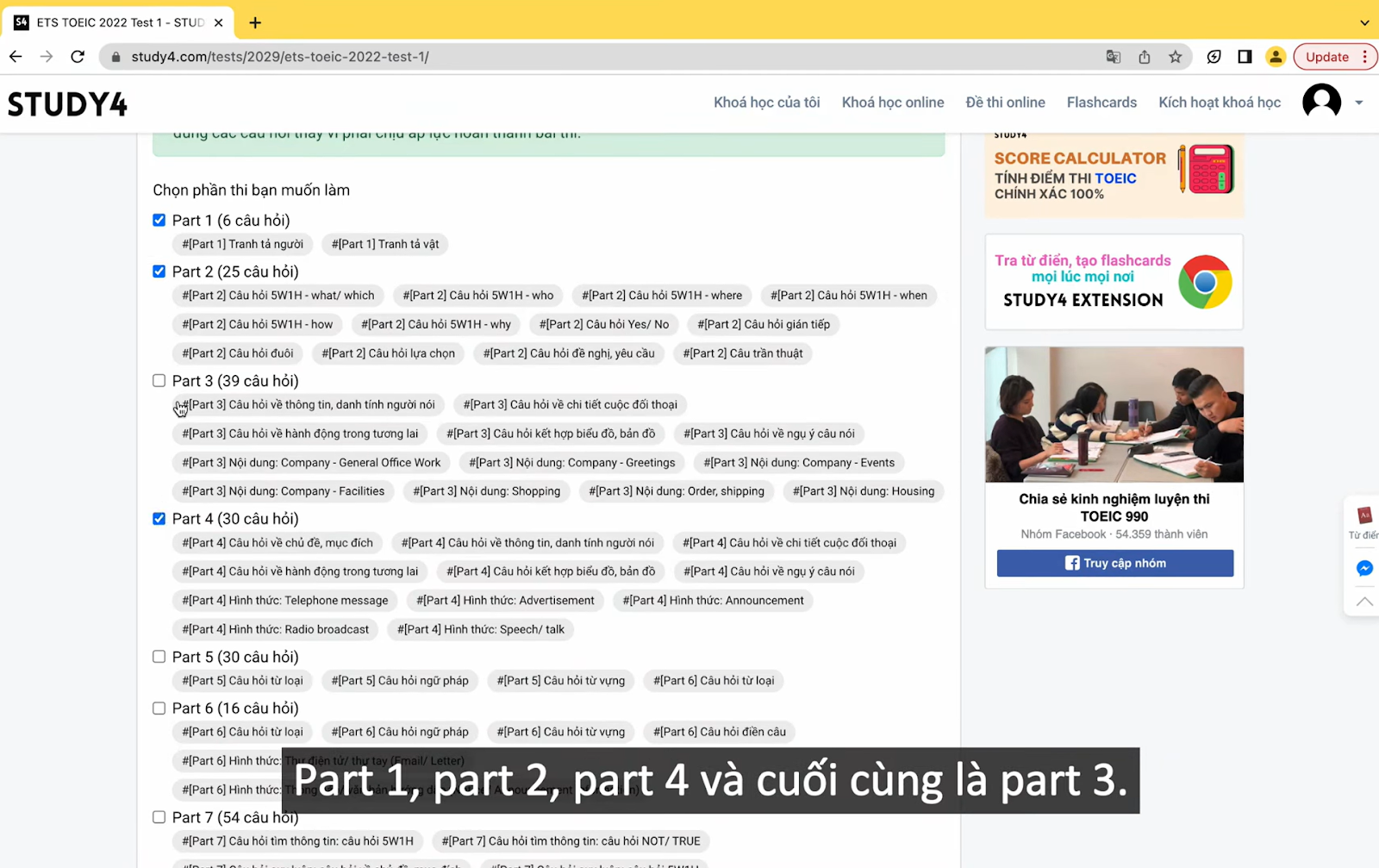Click the STUDY4 logo

[67, 104]
